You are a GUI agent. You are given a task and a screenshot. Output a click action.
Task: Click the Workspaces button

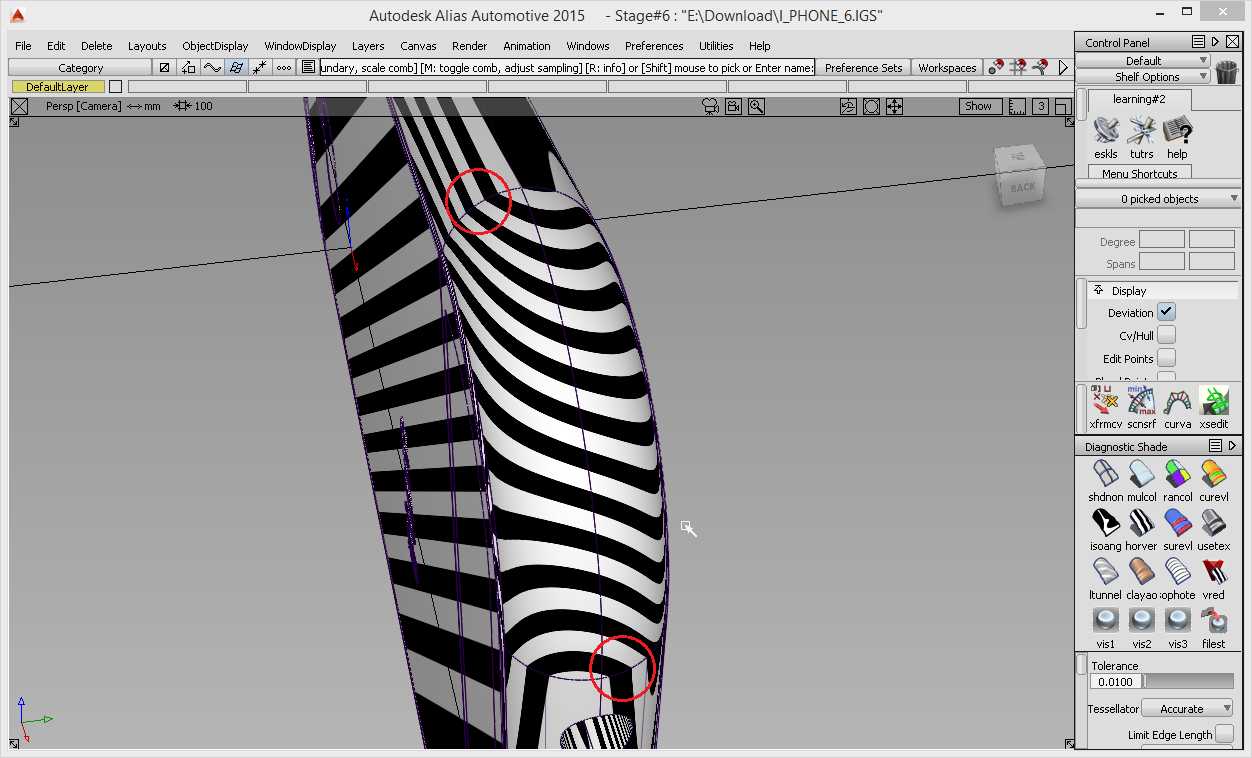tap(947, 68)
